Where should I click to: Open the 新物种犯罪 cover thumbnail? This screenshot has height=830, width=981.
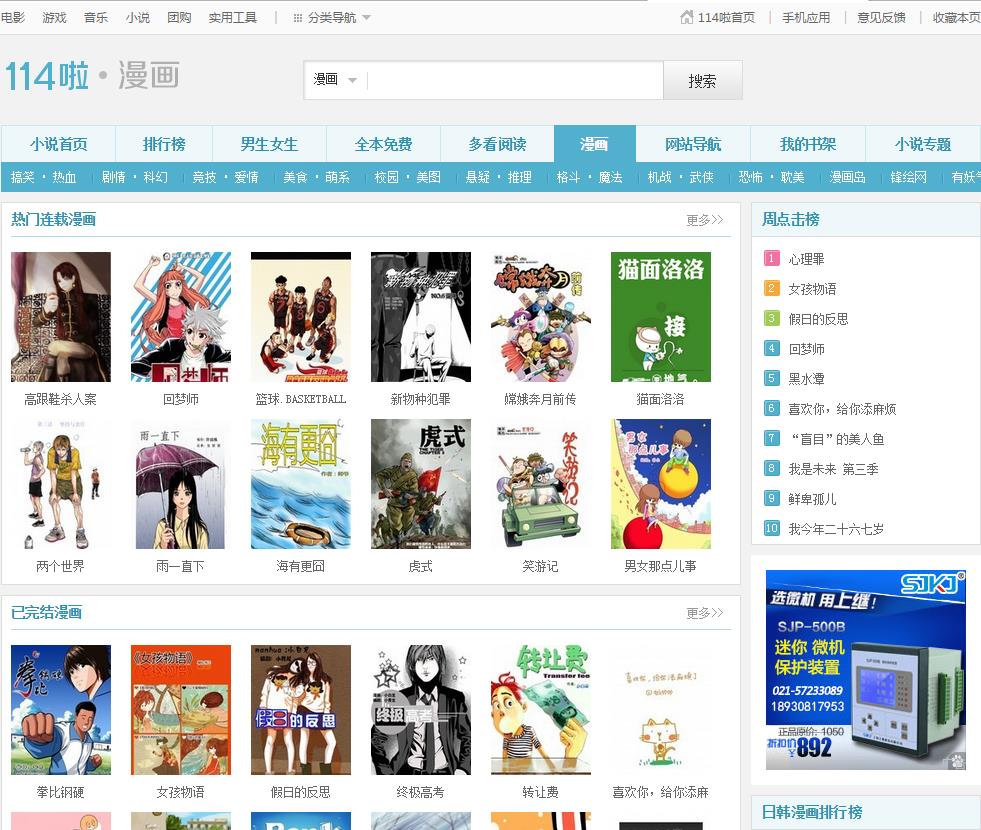click(421, 316)
